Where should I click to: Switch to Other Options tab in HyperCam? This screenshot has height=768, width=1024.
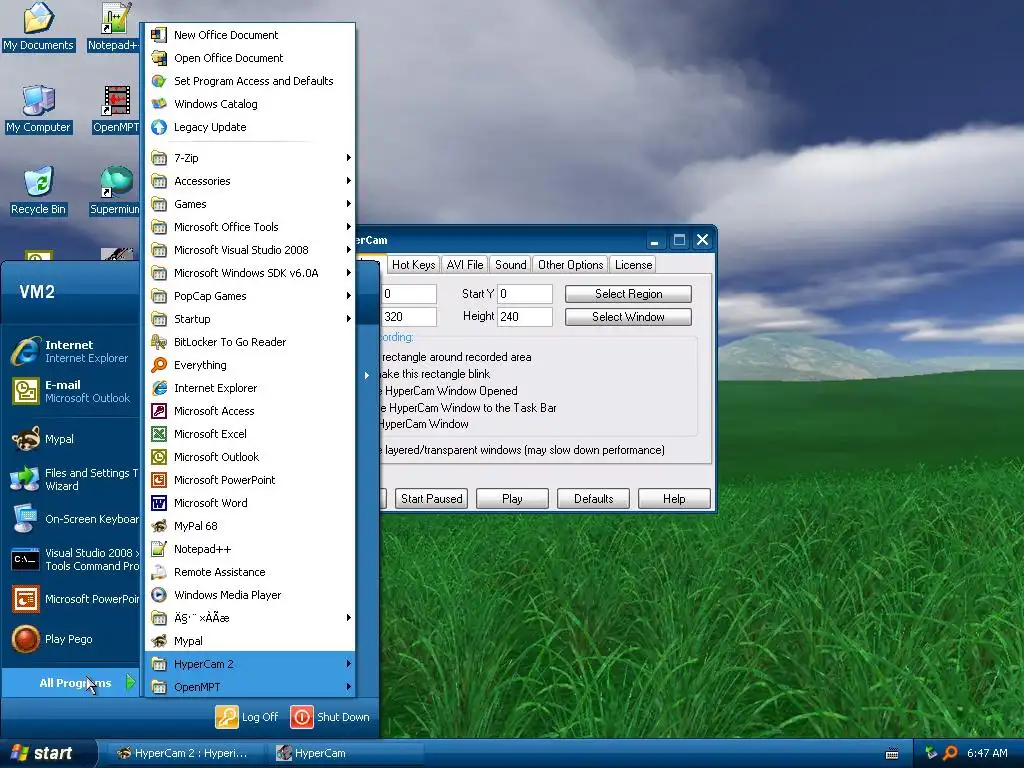571,264
